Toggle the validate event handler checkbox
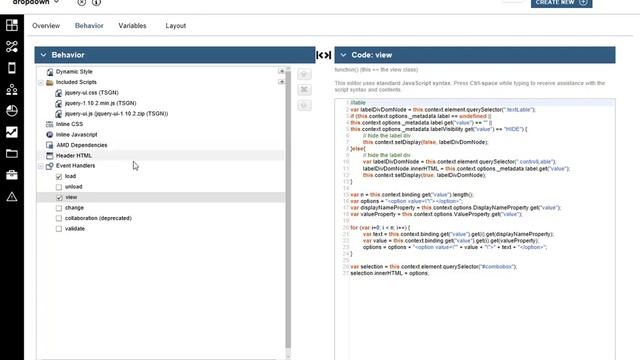640x360 pixels. pyautogui.click(x=59, y=229)
